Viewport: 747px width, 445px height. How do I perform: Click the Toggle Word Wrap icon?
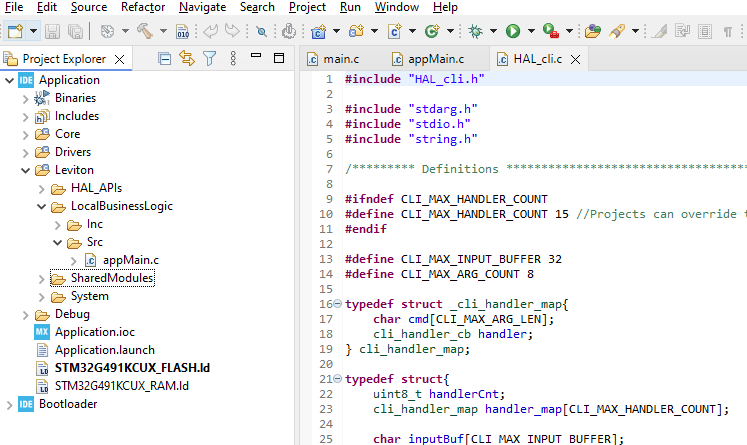click(683, 31)
